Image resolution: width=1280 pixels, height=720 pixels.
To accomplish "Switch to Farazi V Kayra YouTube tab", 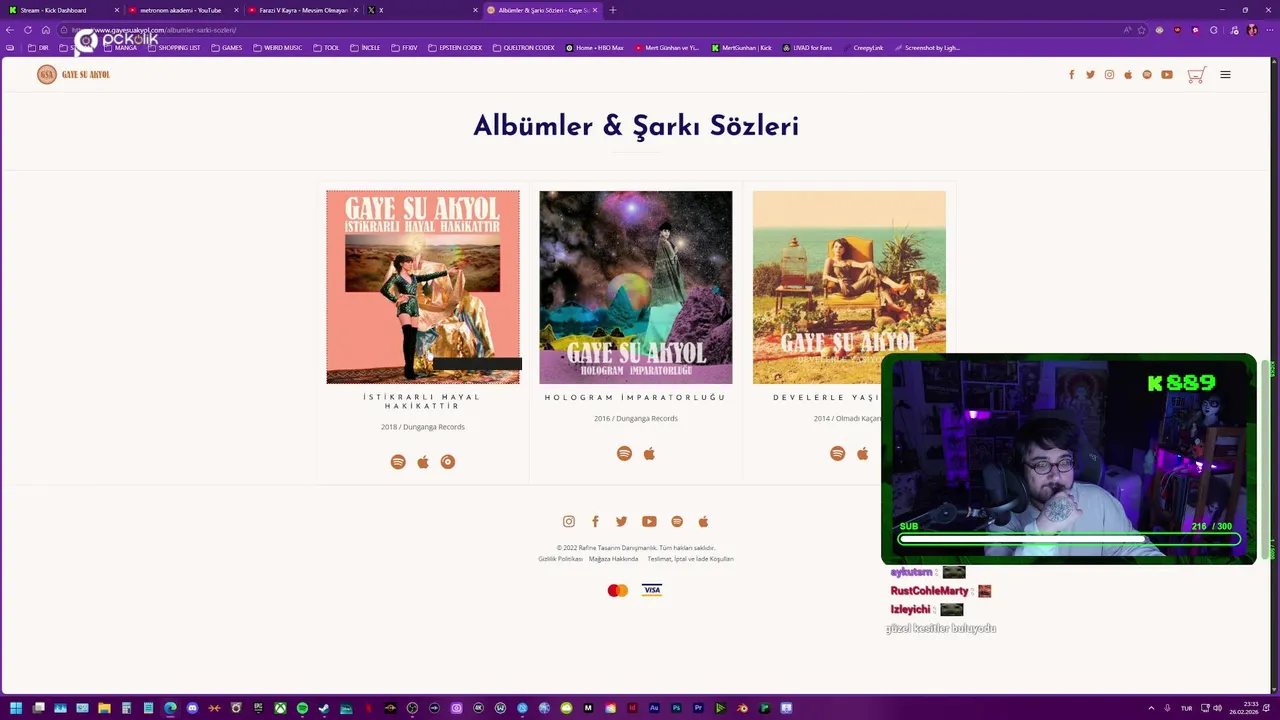I will click(x=301, y=10).
